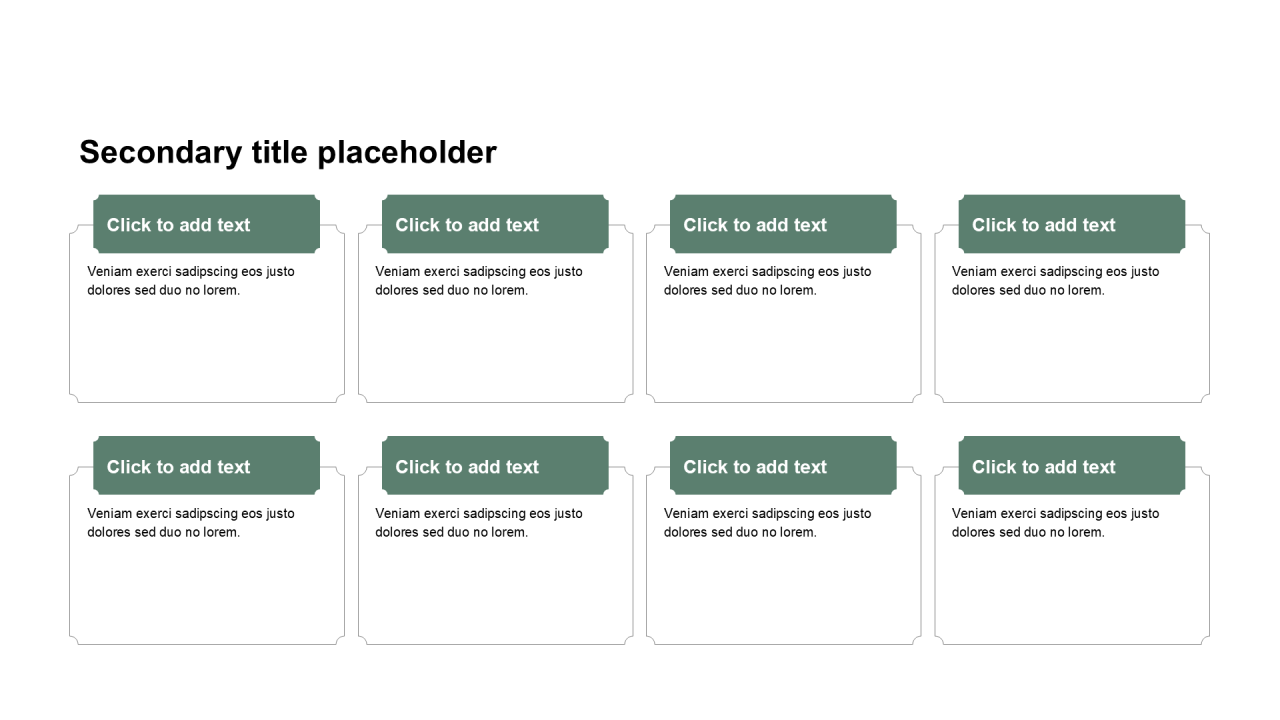Click the body text in the bottom-row first card
Viewport: 1280px width, 720px height.
tap(191, 523)
